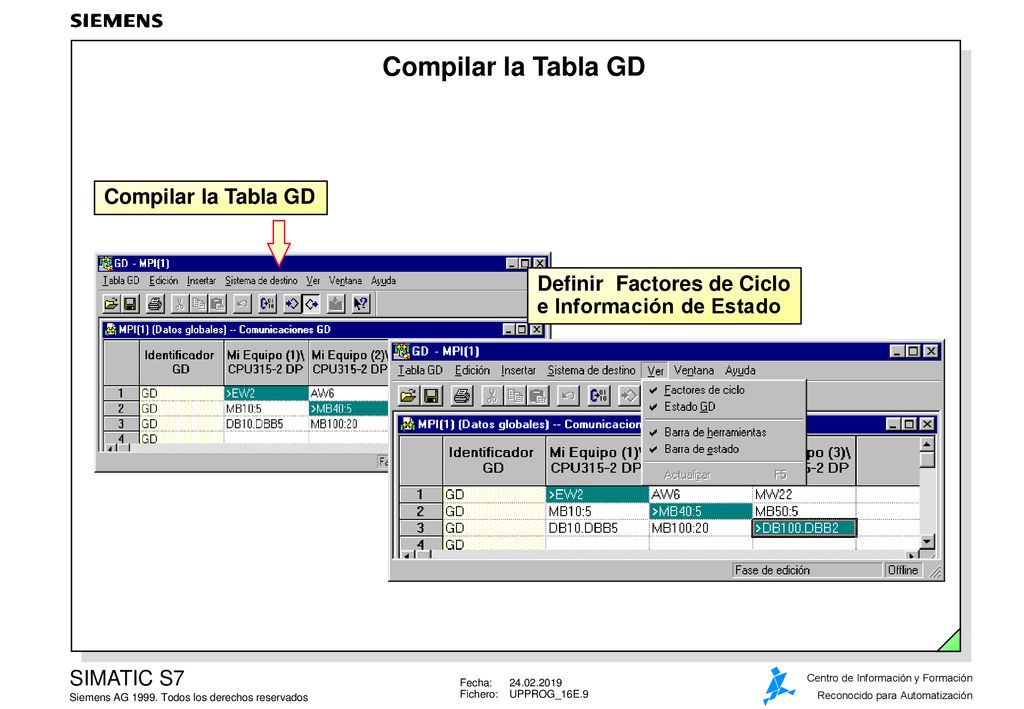Viewport: 1024px width, 709px height.
Task: Click the Compile icon in the back window toolbar
Action: point(267,304)
